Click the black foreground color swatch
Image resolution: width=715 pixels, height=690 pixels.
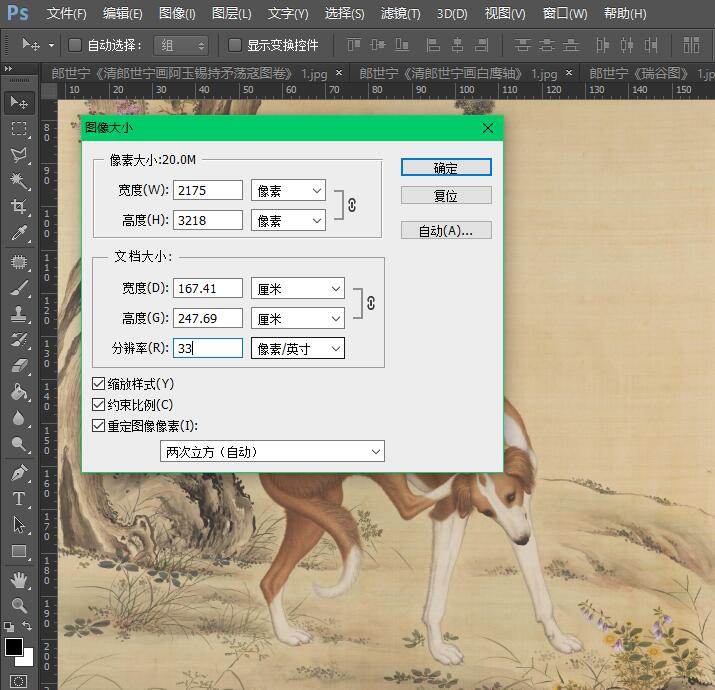point(13,647)
